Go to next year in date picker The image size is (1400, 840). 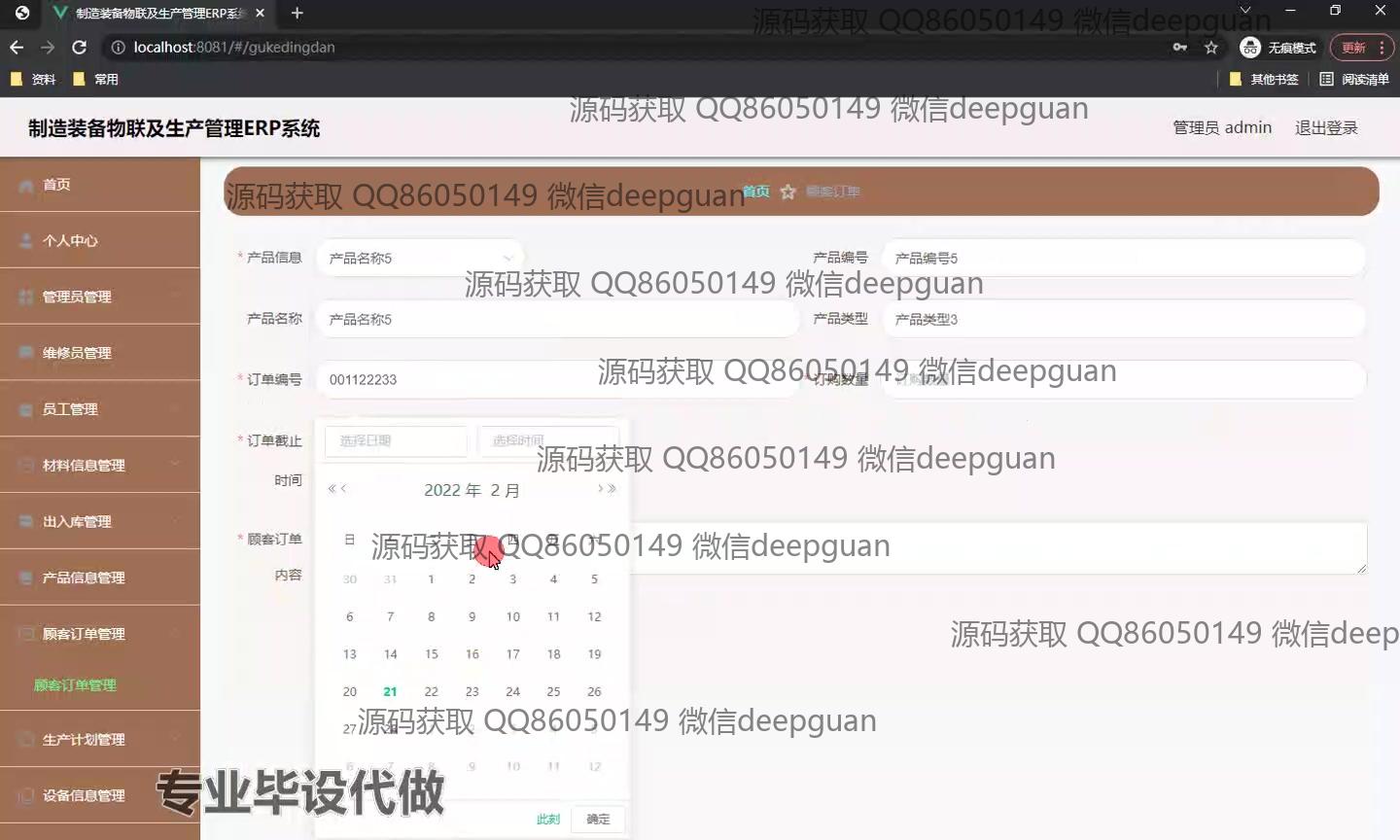click(612, 488)
